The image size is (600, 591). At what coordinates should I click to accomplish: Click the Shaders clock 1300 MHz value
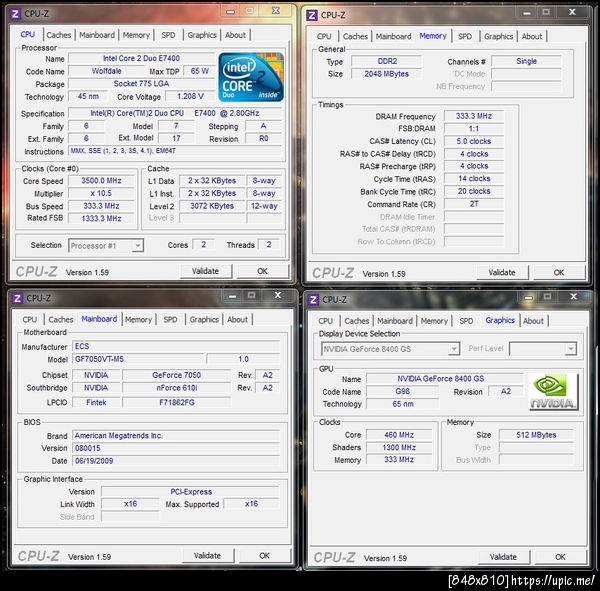(x=399, y=447)
